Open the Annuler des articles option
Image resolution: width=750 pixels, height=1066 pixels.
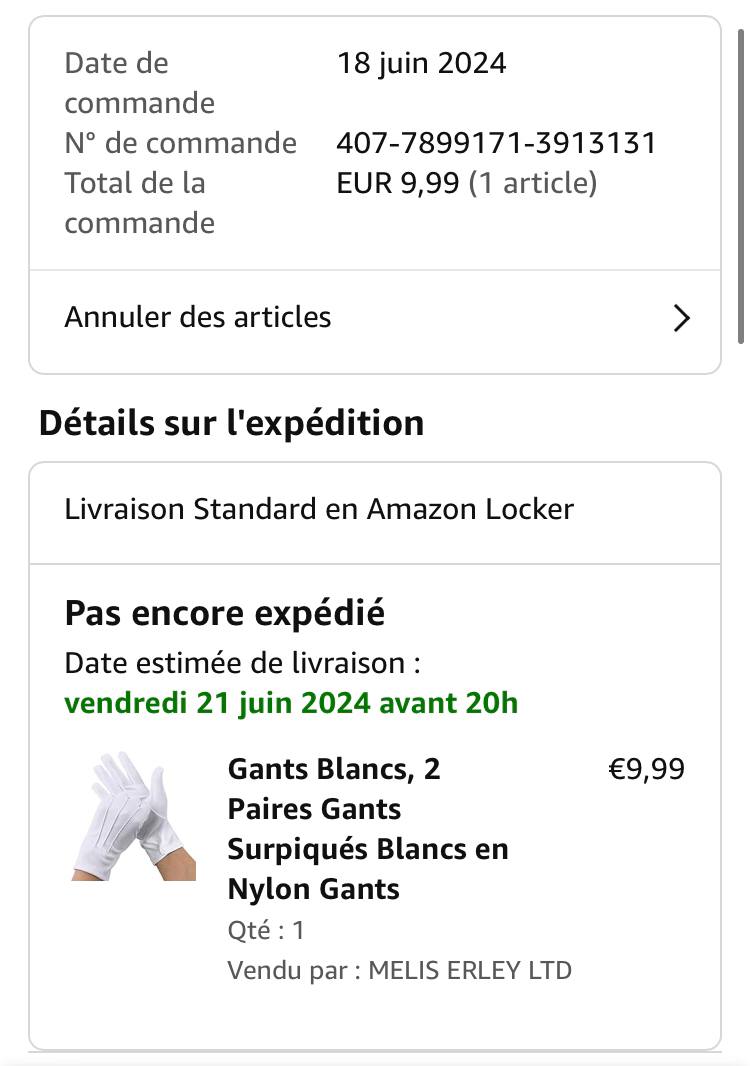click(x=198, y=318)
